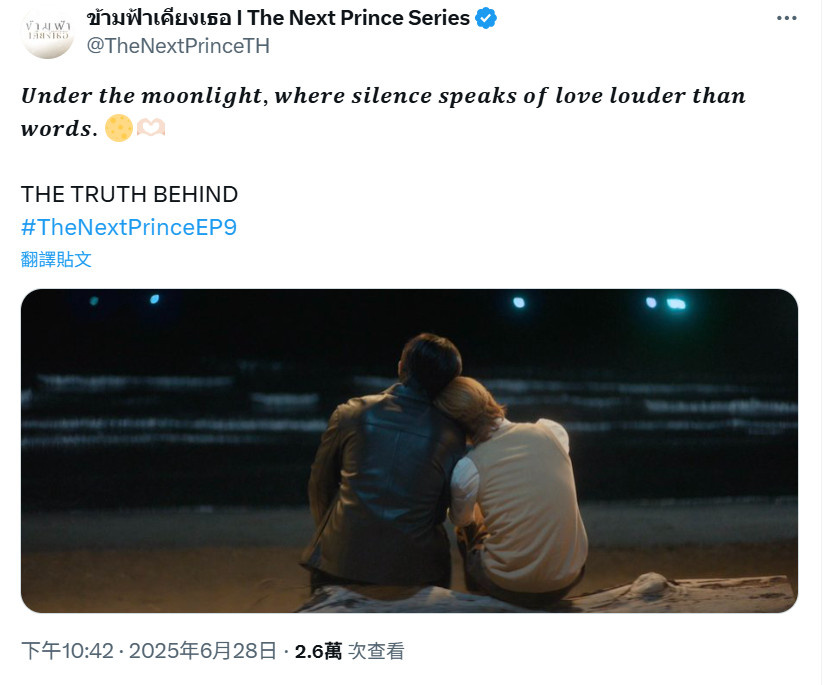The width and height of the screenshot is (826, 685).
Task: Click the translate post link
Action: coord(56,259)
